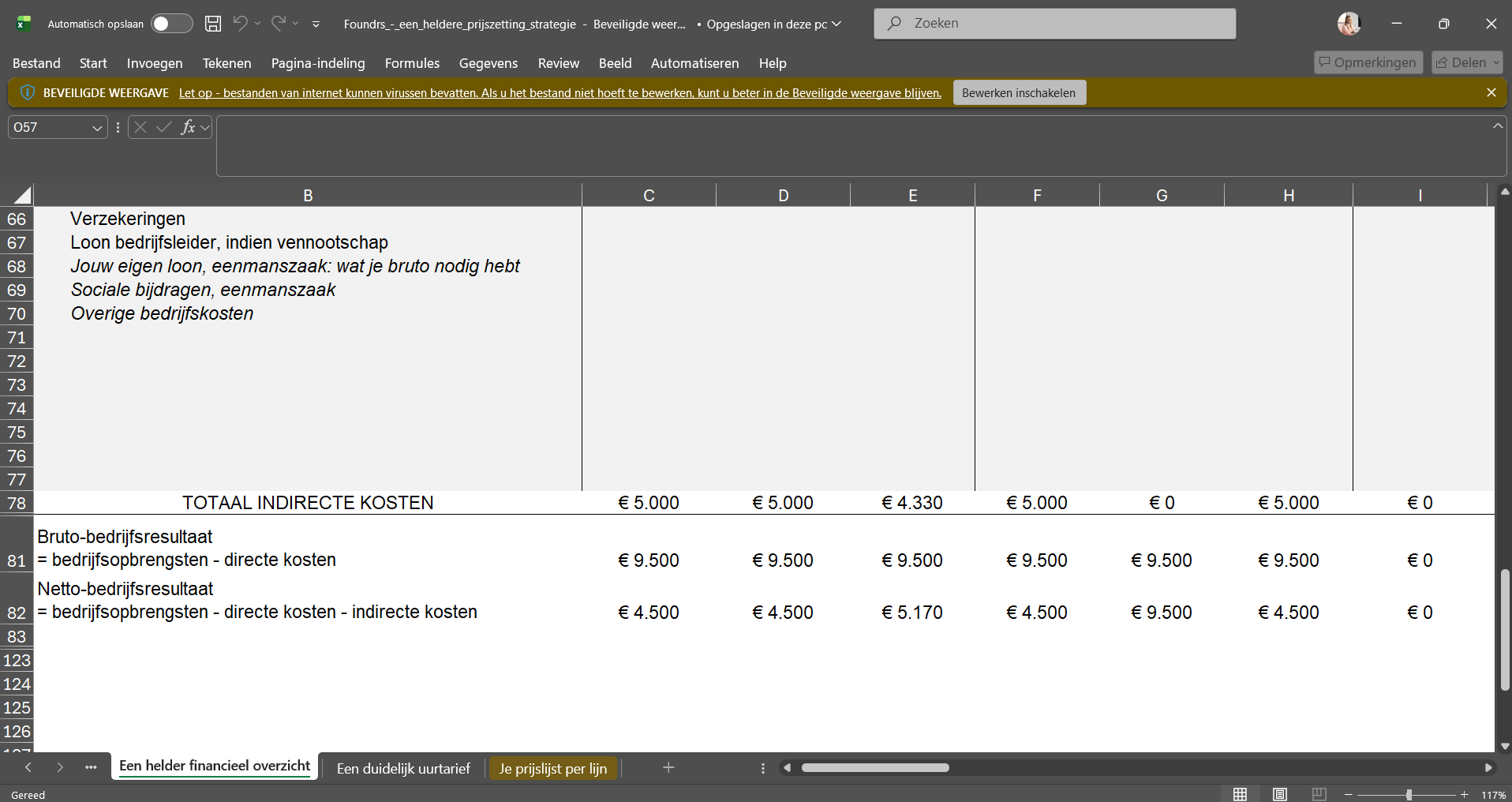Screen dimensions: 1512x802
Task: Click the Delen share button
Action: pos(1467,62)
